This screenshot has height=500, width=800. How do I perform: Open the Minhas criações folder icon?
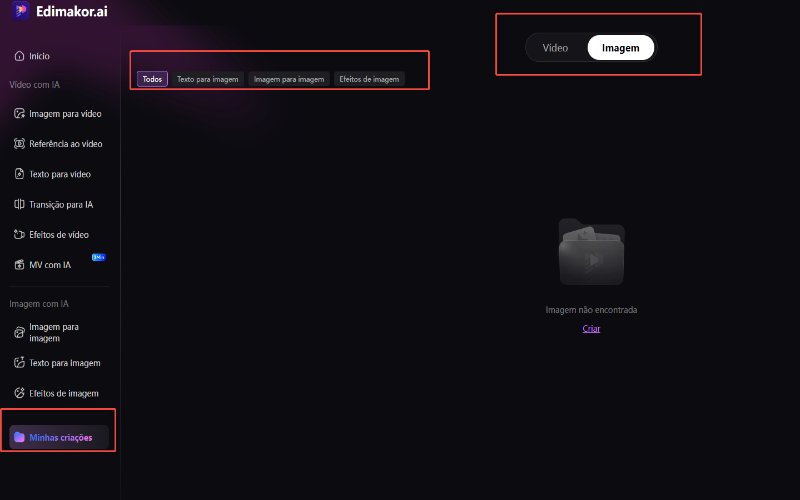coord(19,437)
